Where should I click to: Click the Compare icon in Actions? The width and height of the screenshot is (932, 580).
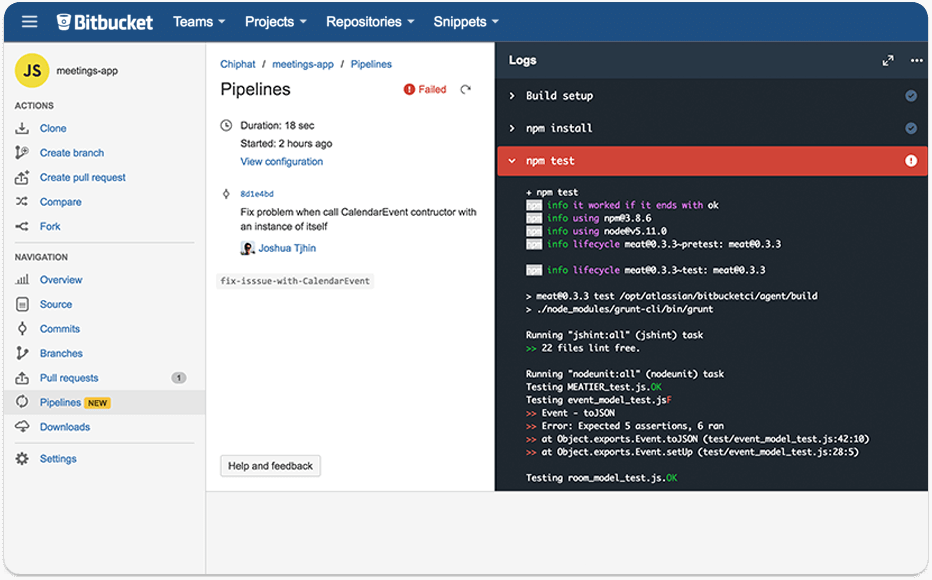(22, 202)
